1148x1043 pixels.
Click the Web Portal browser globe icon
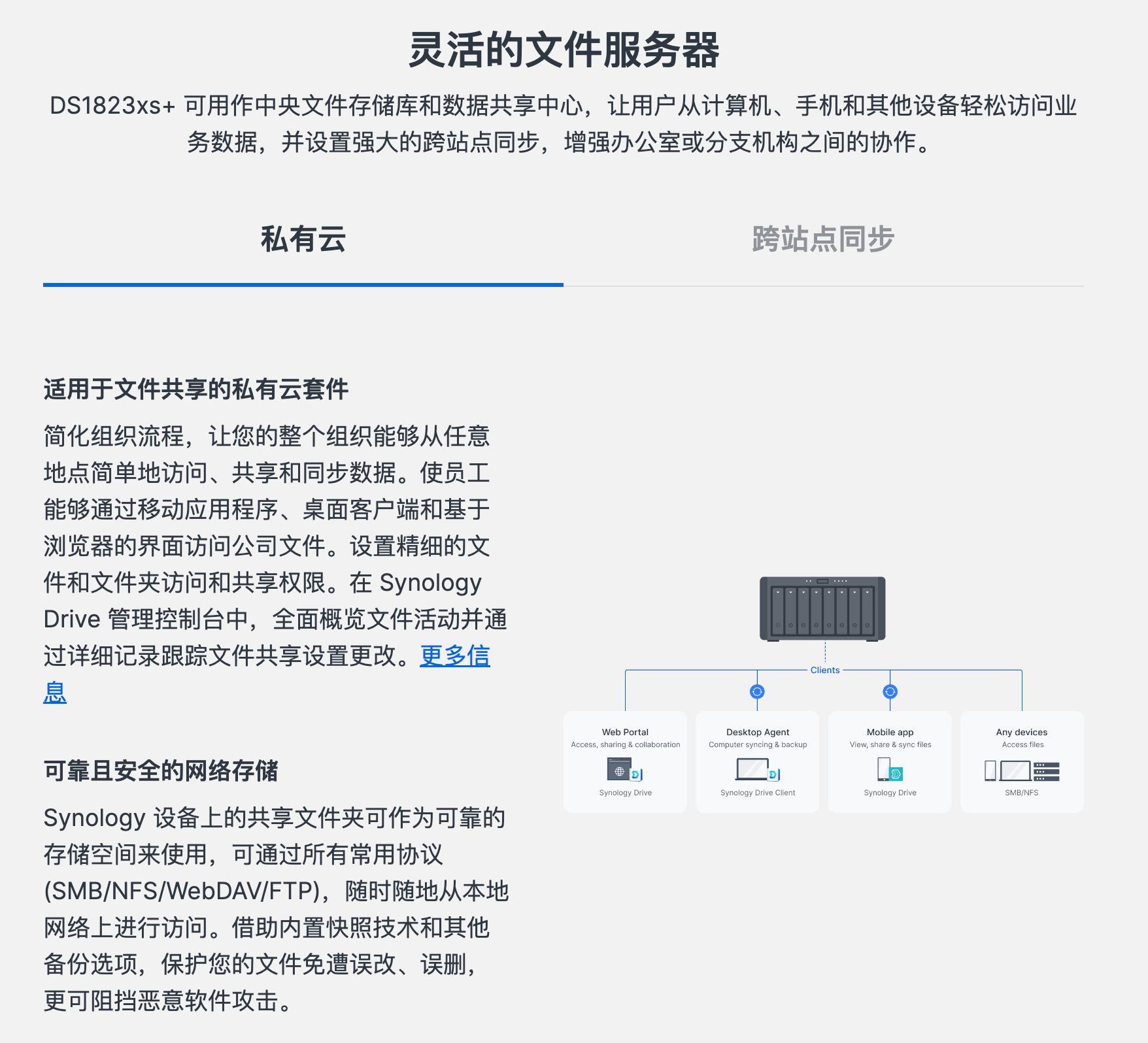[618, 770]
